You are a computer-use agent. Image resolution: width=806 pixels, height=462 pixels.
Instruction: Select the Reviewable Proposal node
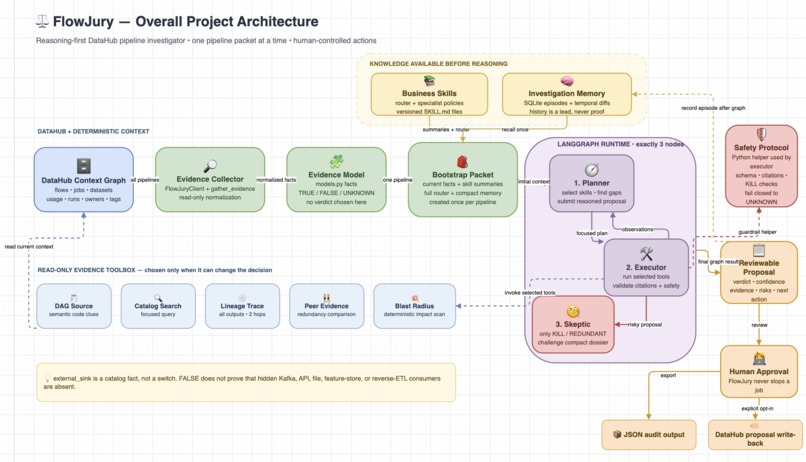759,272
